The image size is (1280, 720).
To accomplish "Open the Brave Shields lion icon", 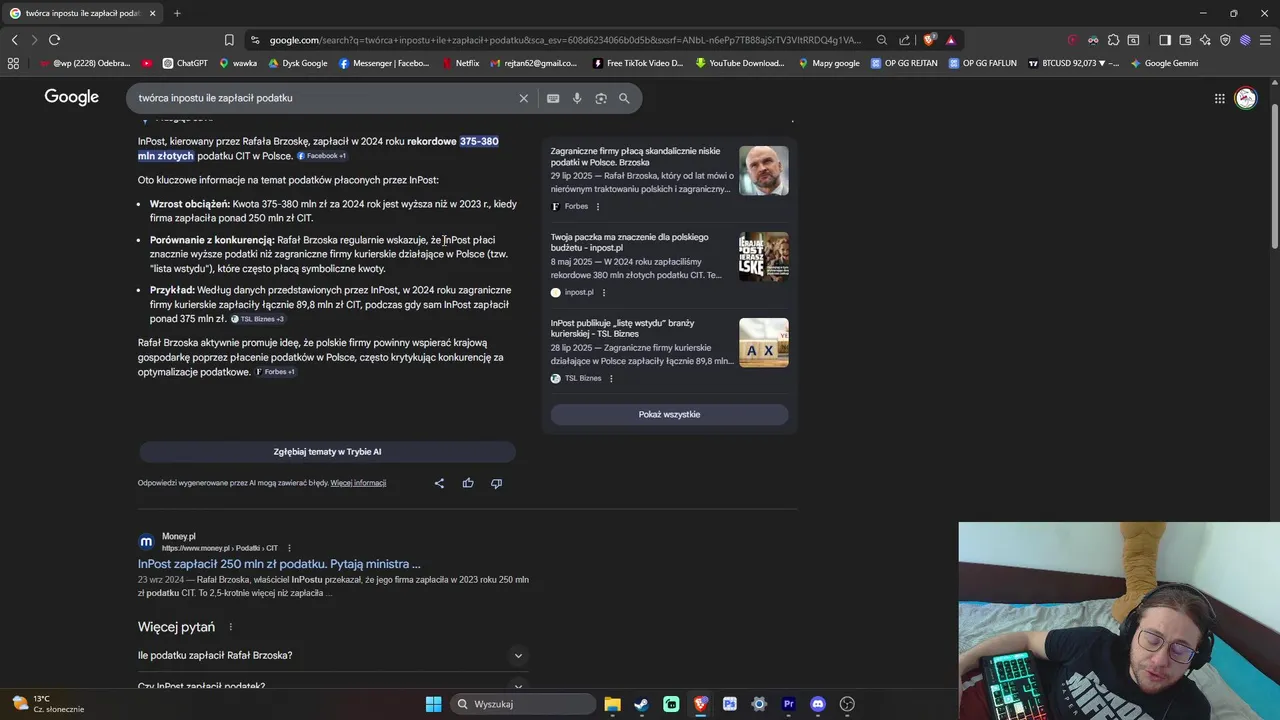I will (x=930, y=40).
